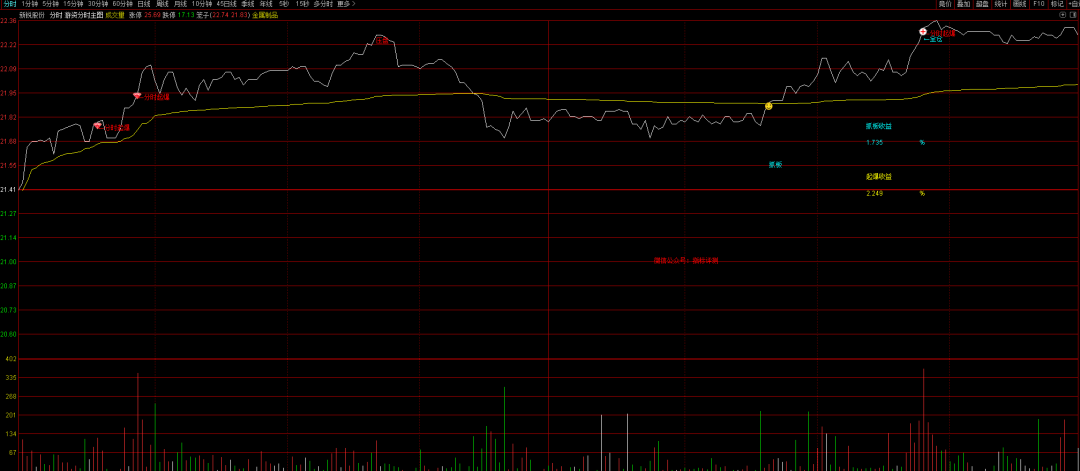1080x471 pixels.
Task: Expand the 更多 periods menu
Action: pos(346,4)
